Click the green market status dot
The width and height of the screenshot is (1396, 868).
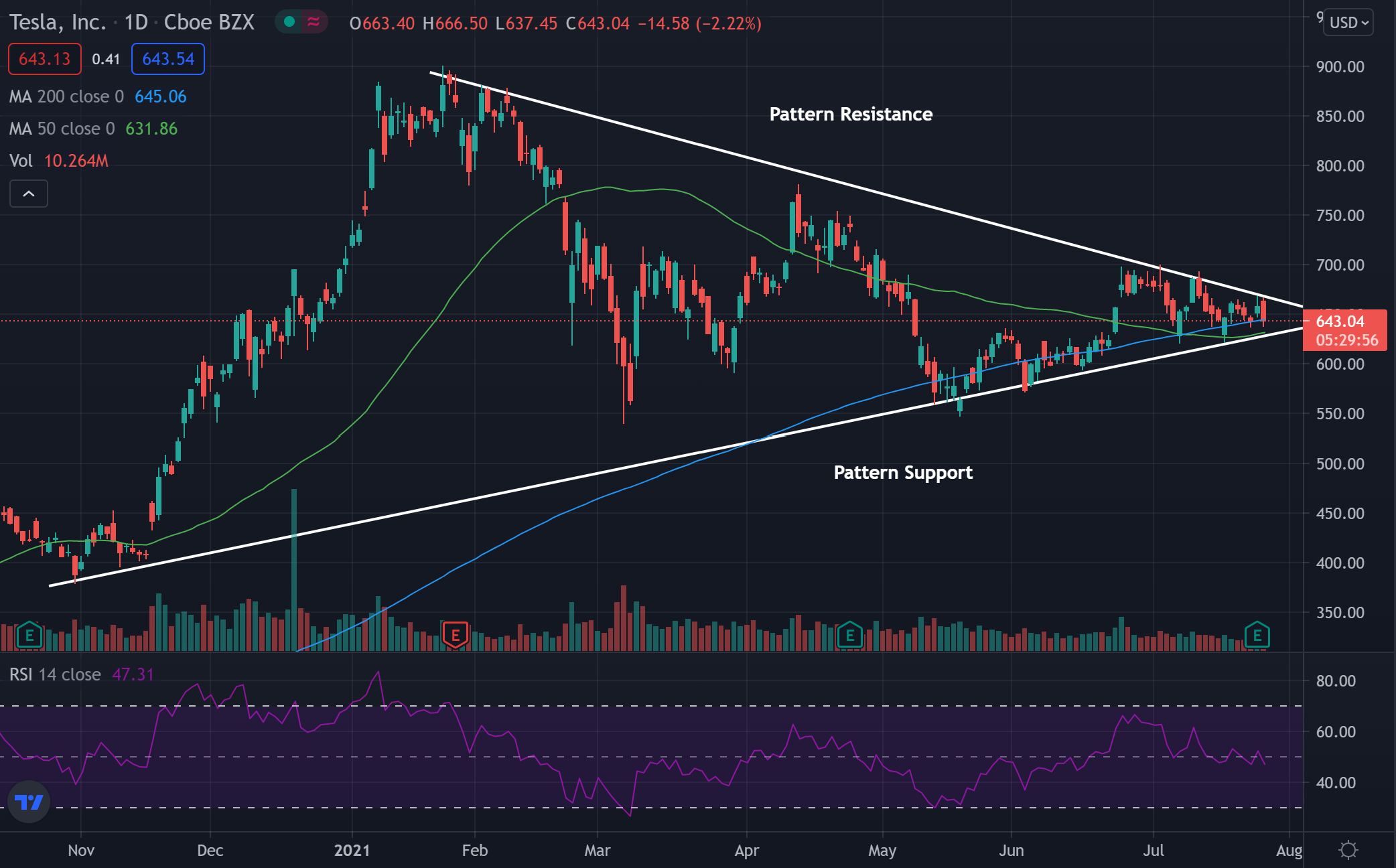point(289,22)
